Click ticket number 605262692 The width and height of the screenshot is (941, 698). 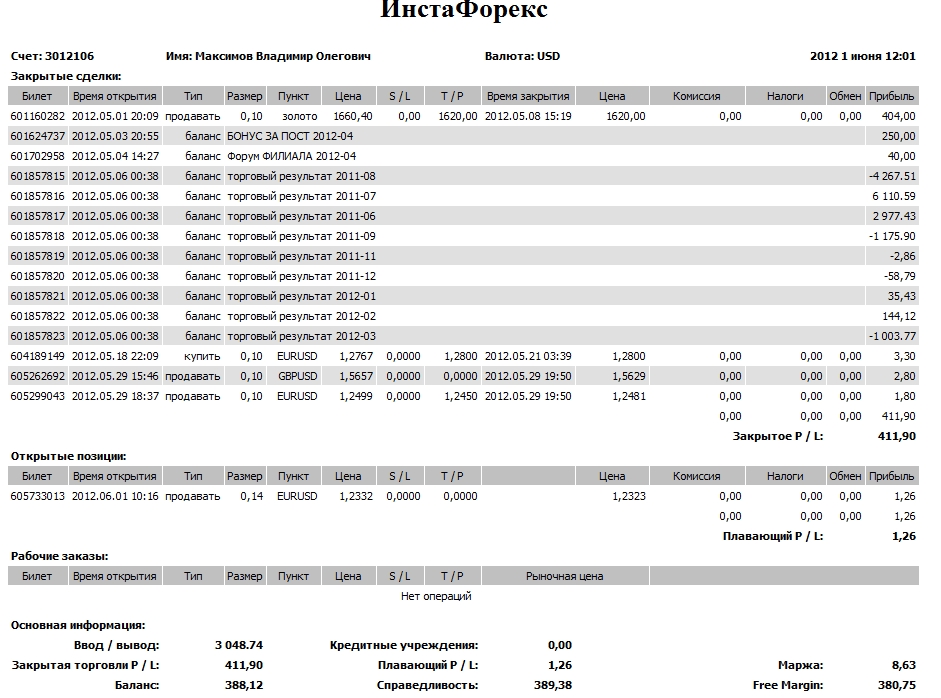[x=38, y=376]
